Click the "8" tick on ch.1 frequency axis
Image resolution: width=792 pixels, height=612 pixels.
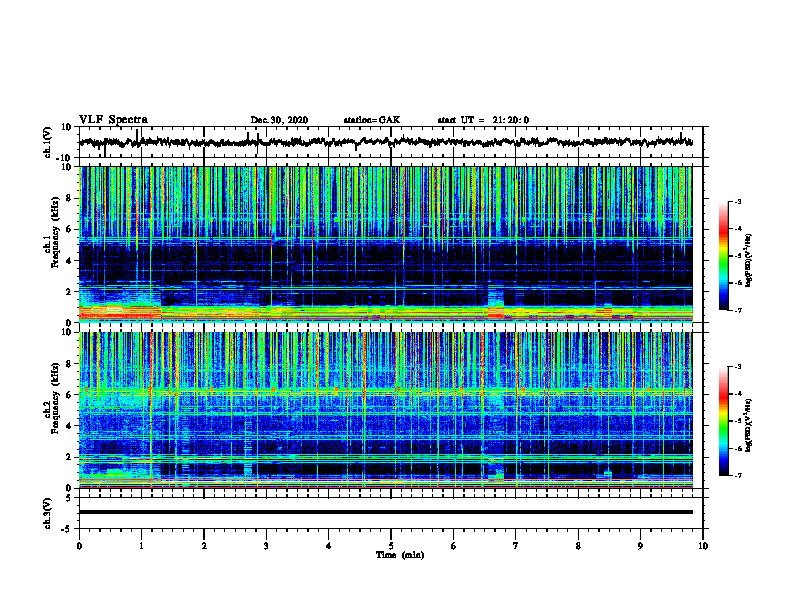pos(69,198)
